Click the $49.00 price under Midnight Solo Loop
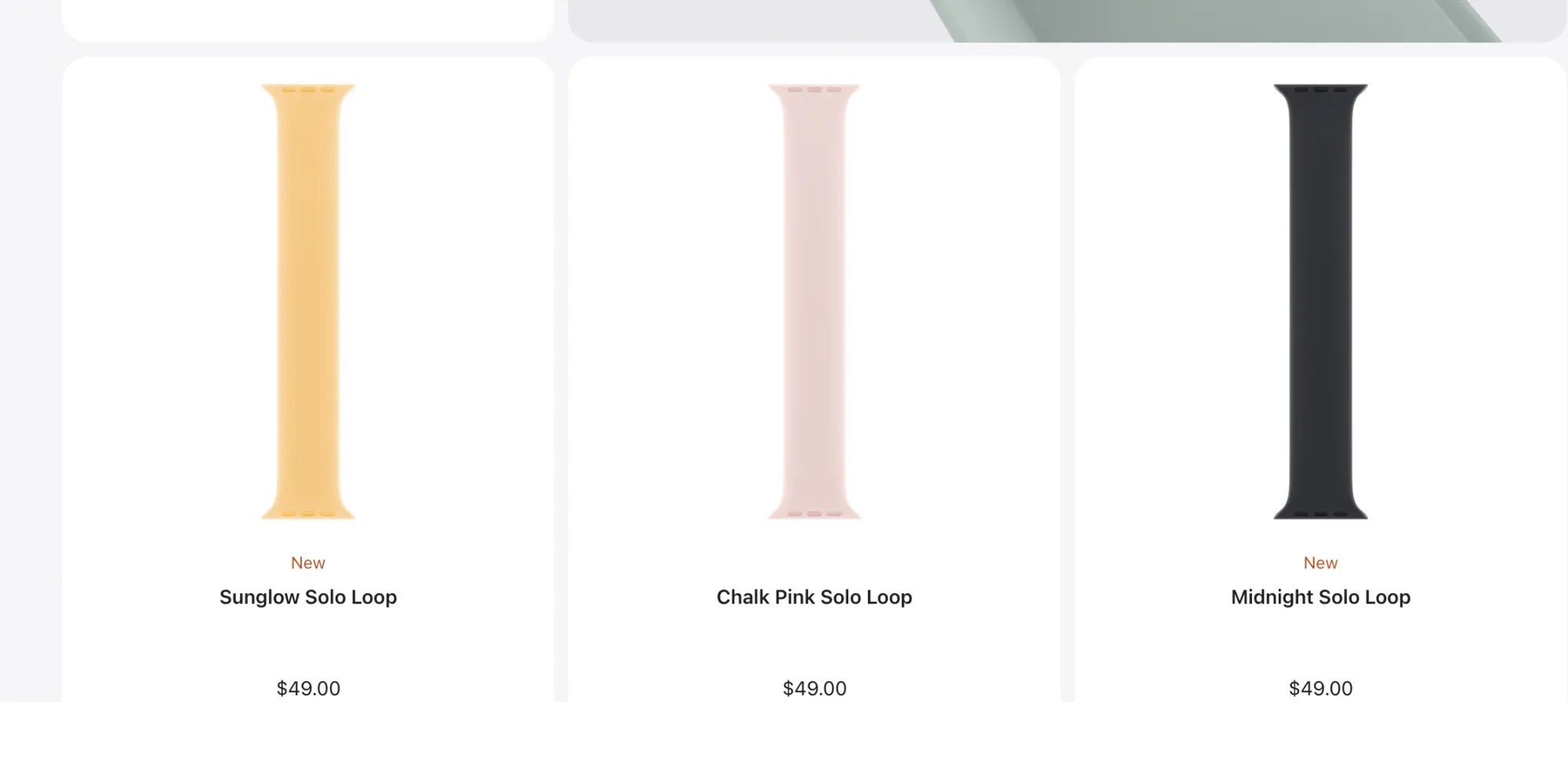 (x=1320, y=688)
